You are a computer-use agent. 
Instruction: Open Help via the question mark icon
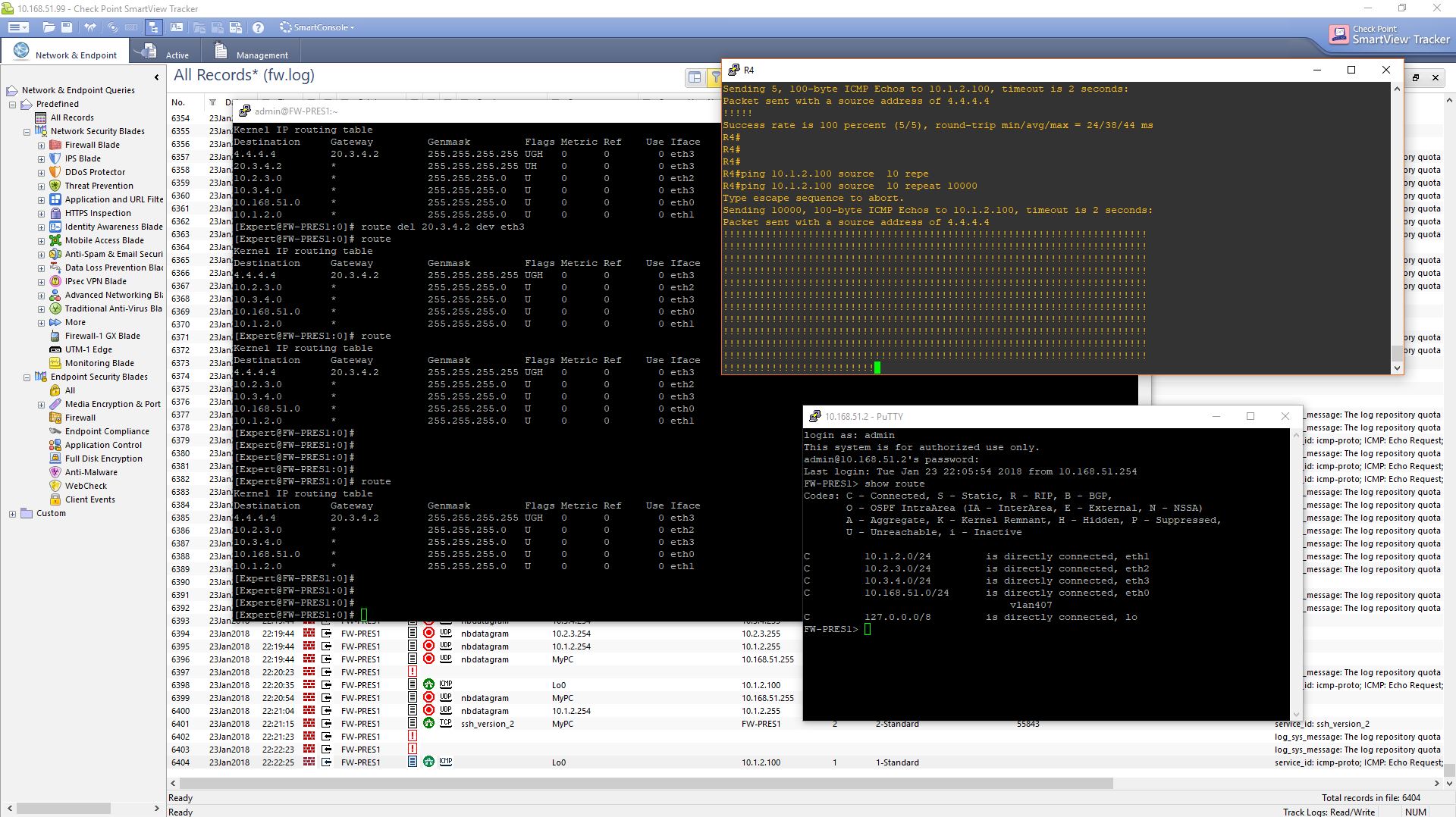tap(258, 27)
